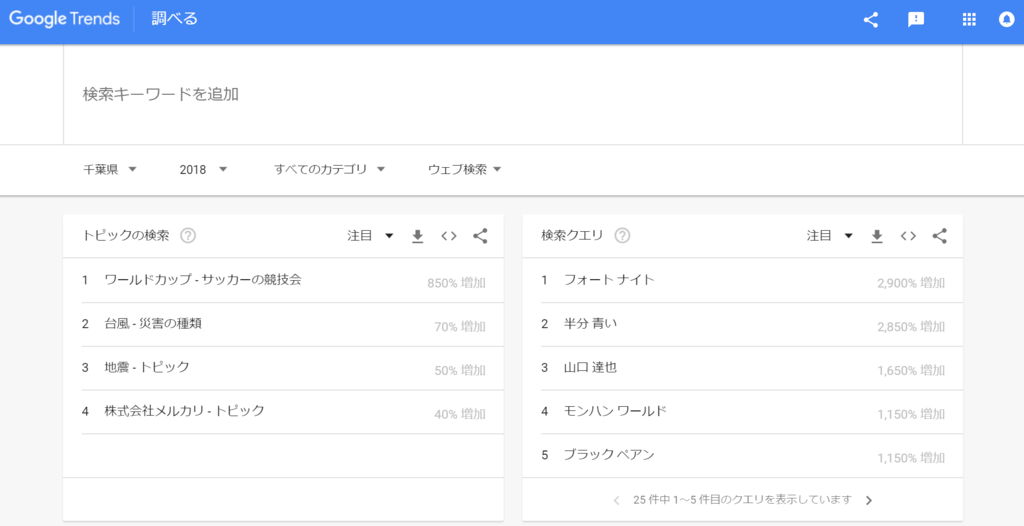Screen dimensions: 1024x526
Task: Open the 注目 dropdown in 検索クエリ panel
Action: point(830,236)
